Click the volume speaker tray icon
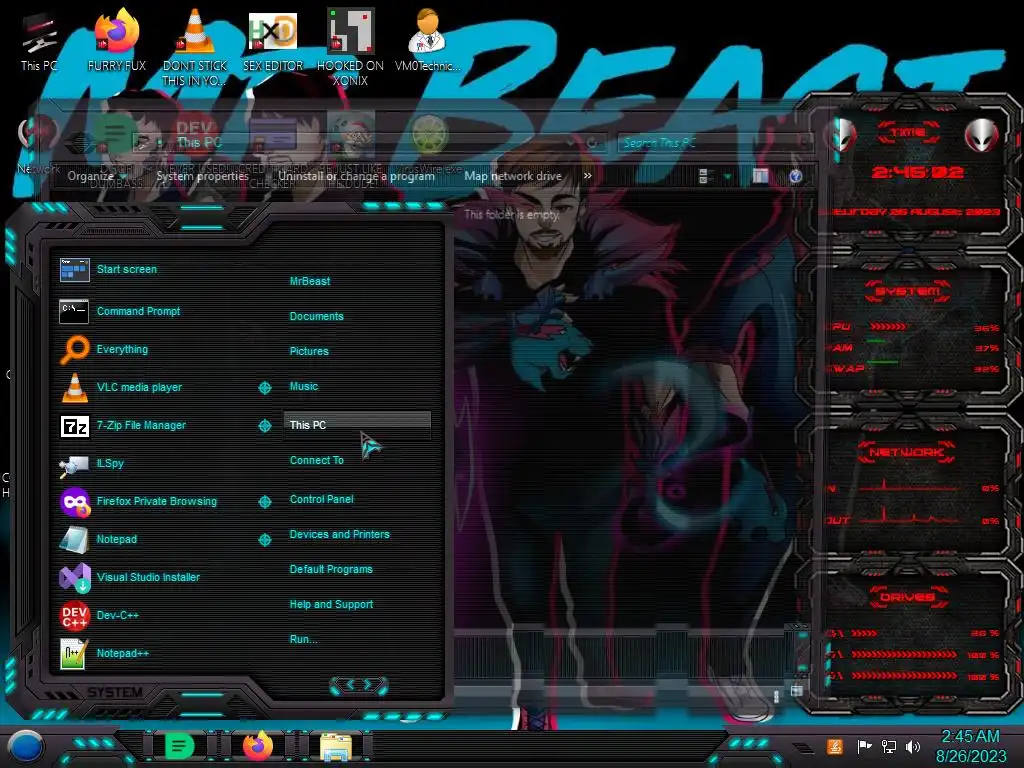 913,746
